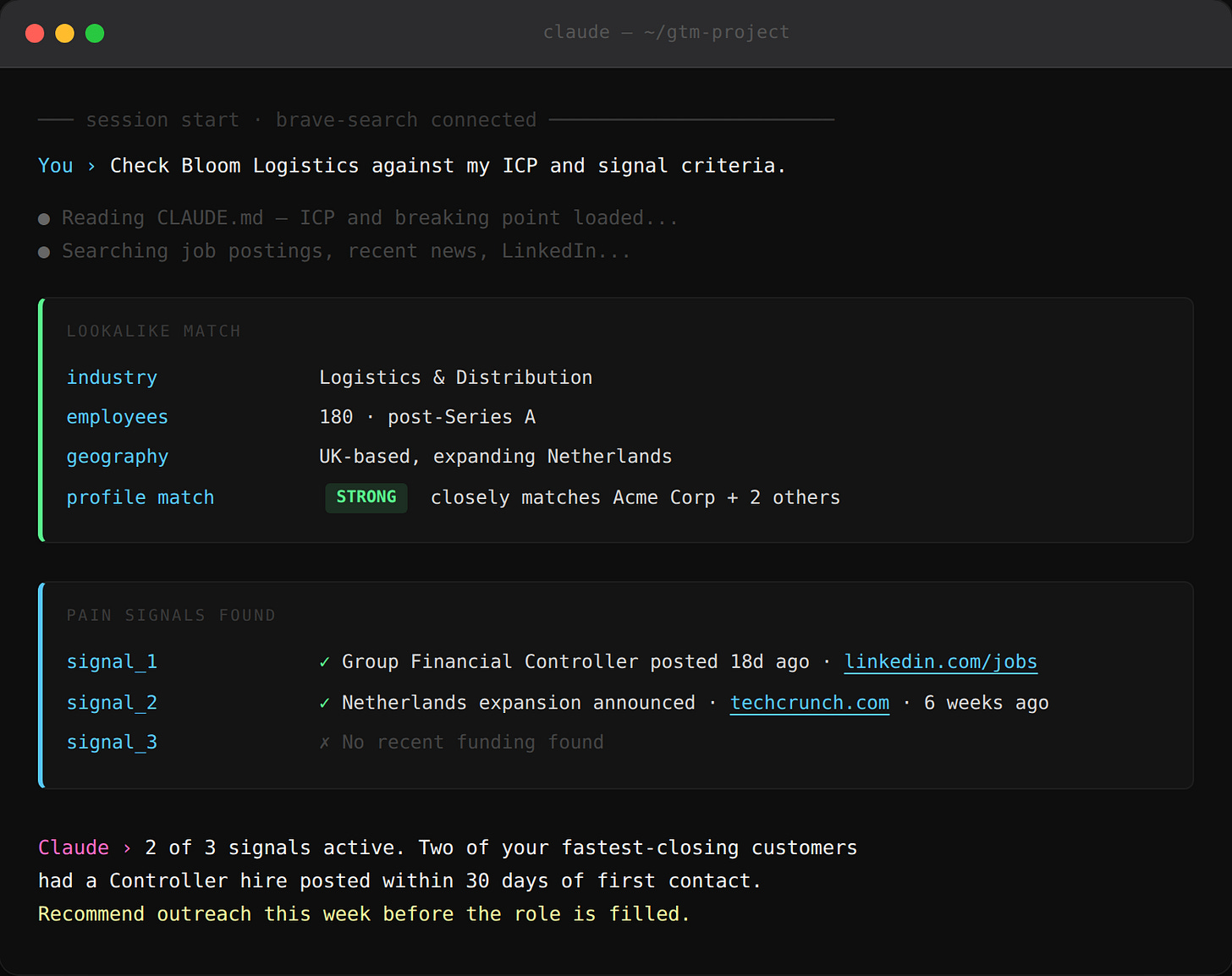Viewport: 1232px width, 976px height.
Task: Click the '180 · post-Series A' value
Action: [427, 417]
